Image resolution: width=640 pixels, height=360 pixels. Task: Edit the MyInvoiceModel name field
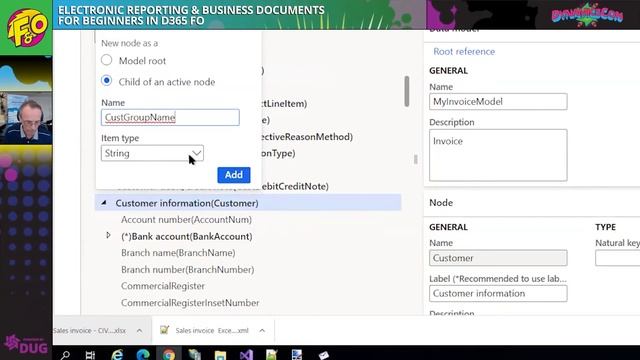[x=498, y=102]
